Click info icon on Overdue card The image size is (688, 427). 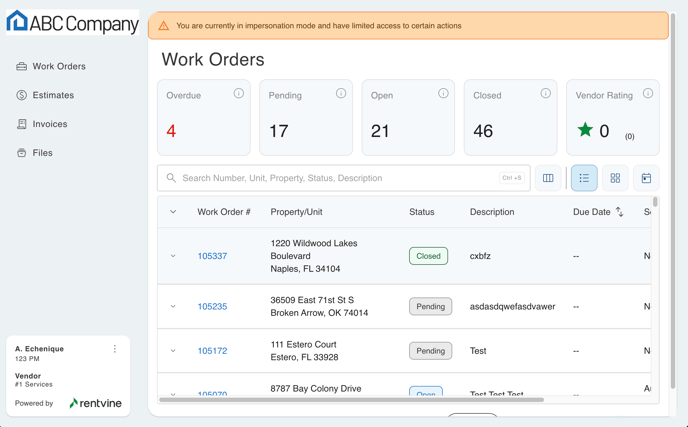point(238,94)
